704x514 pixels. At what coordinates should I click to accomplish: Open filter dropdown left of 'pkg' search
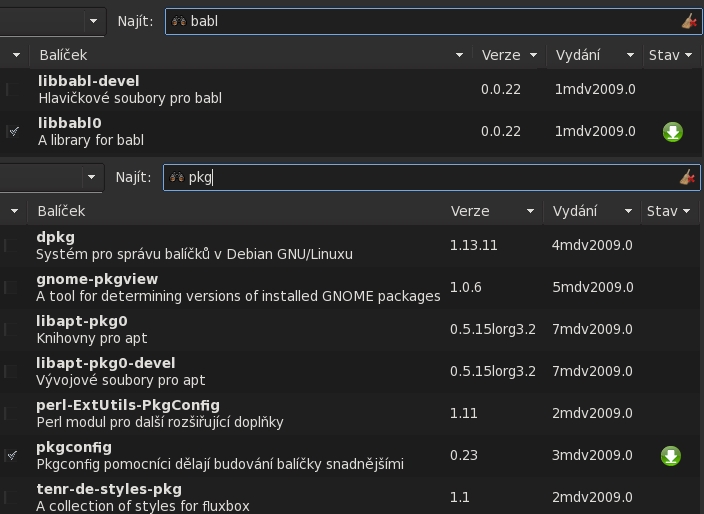point(91,177)
